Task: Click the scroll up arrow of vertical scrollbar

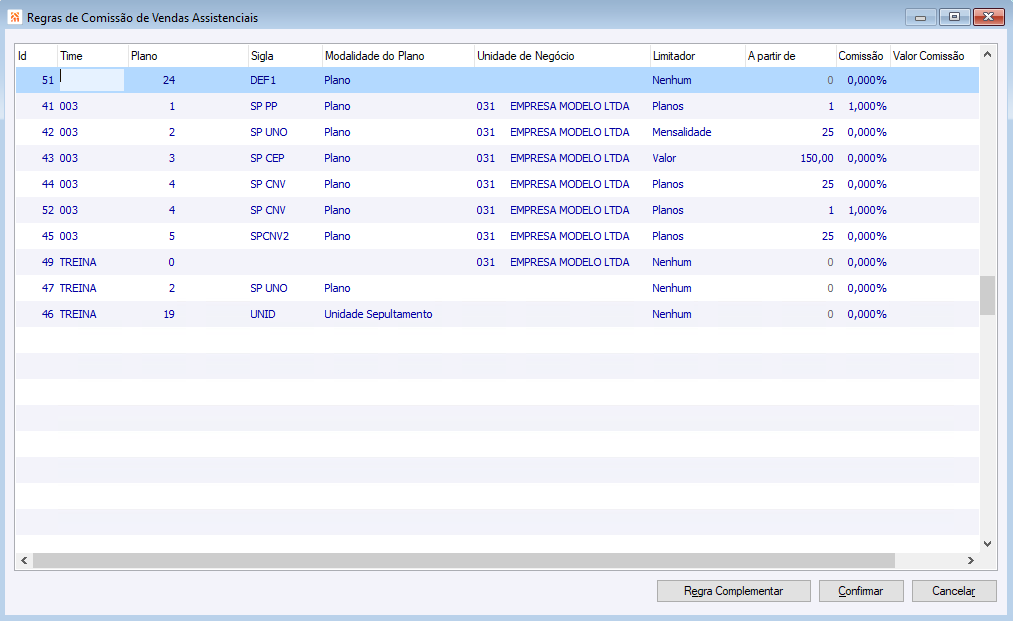Action: 987,54
